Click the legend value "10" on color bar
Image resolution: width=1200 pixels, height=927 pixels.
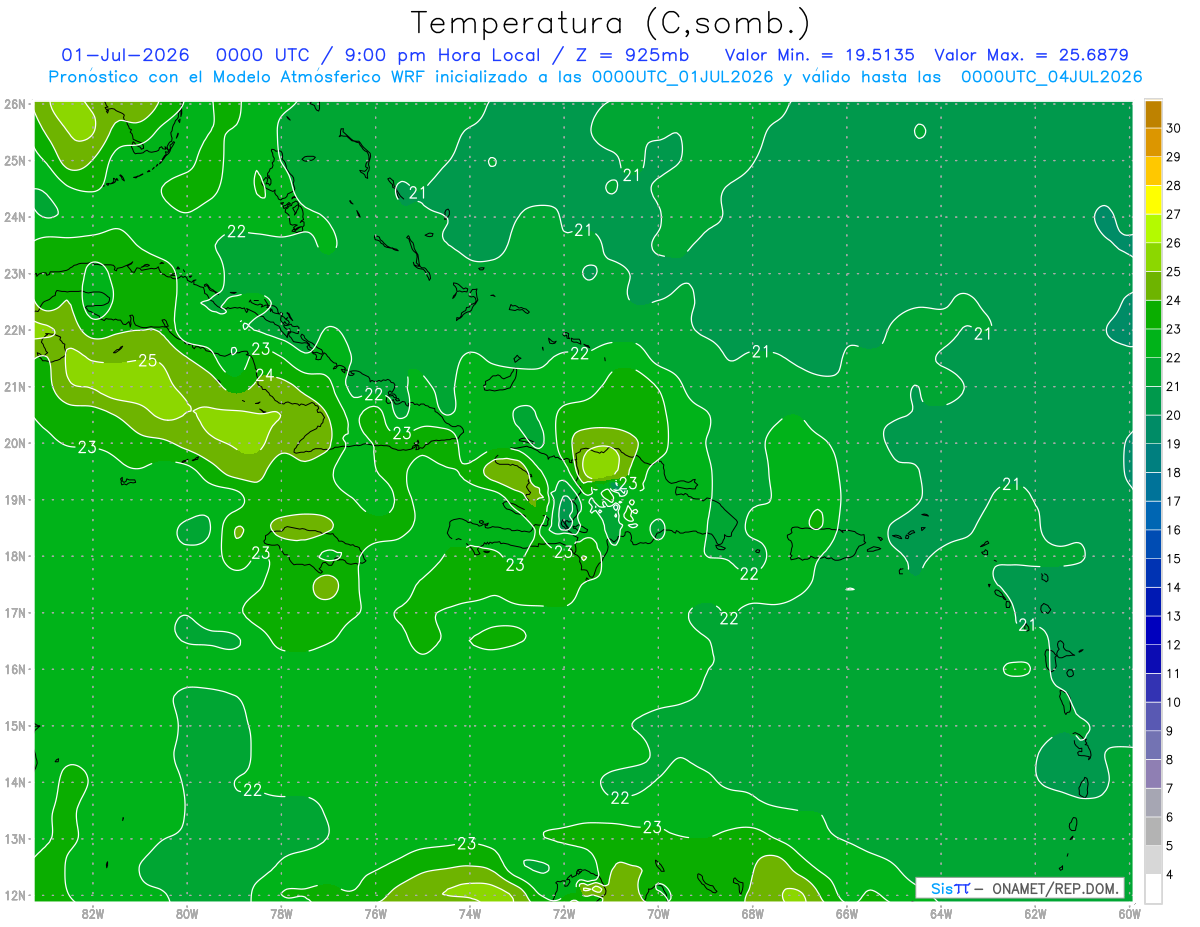tap(1173, 702)
